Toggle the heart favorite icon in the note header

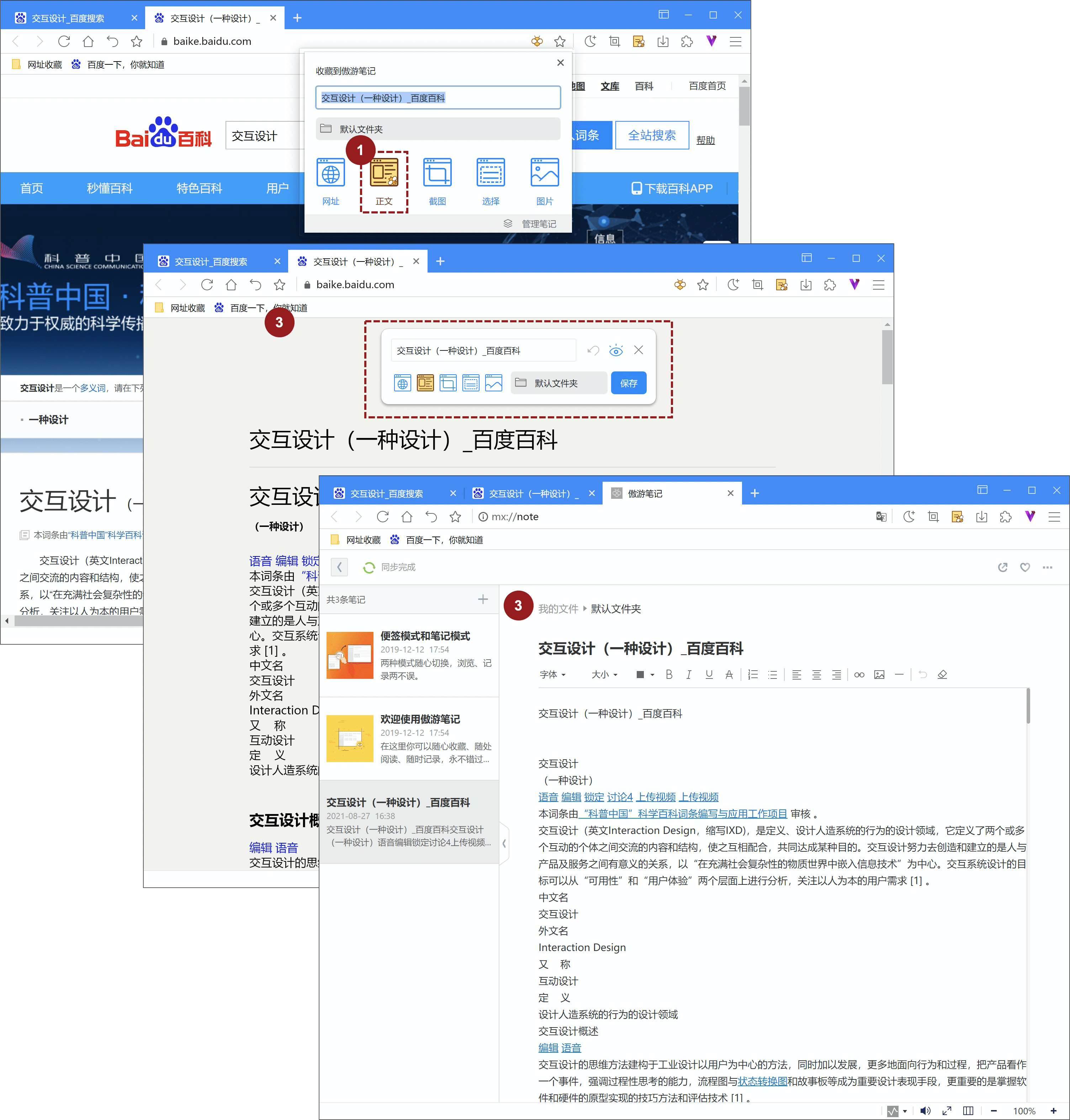click(1025, 567)
